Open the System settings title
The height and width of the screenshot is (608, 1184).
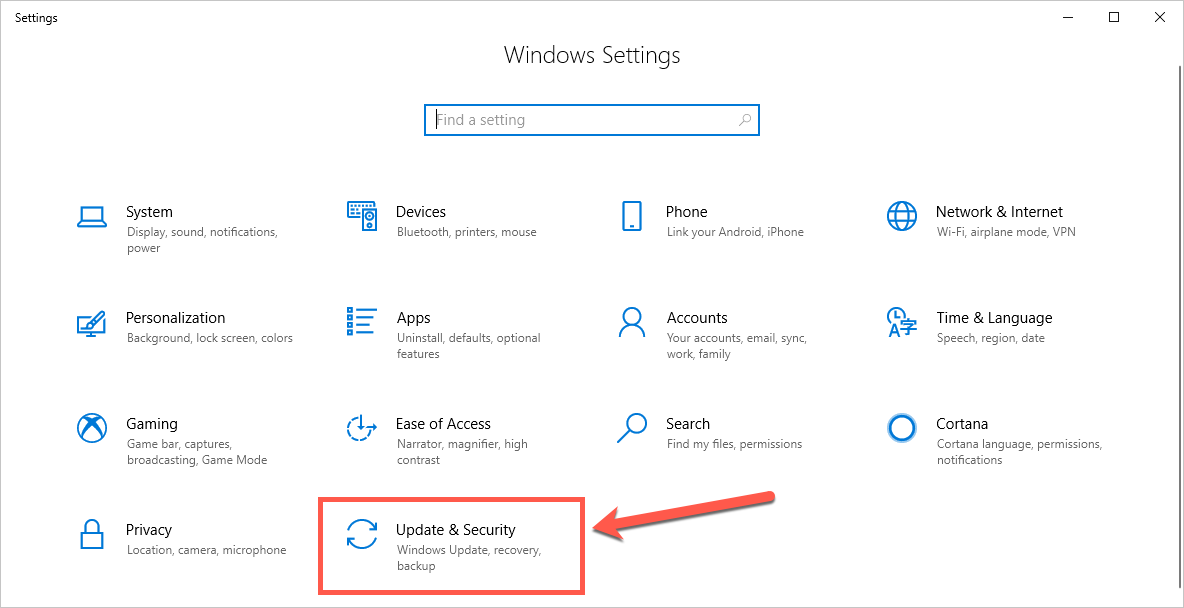[150, 212]
